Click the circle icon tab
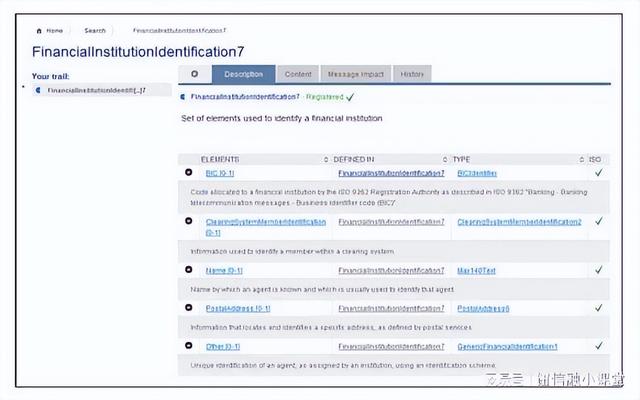This screenshot has width=640, height=400. 195,74
